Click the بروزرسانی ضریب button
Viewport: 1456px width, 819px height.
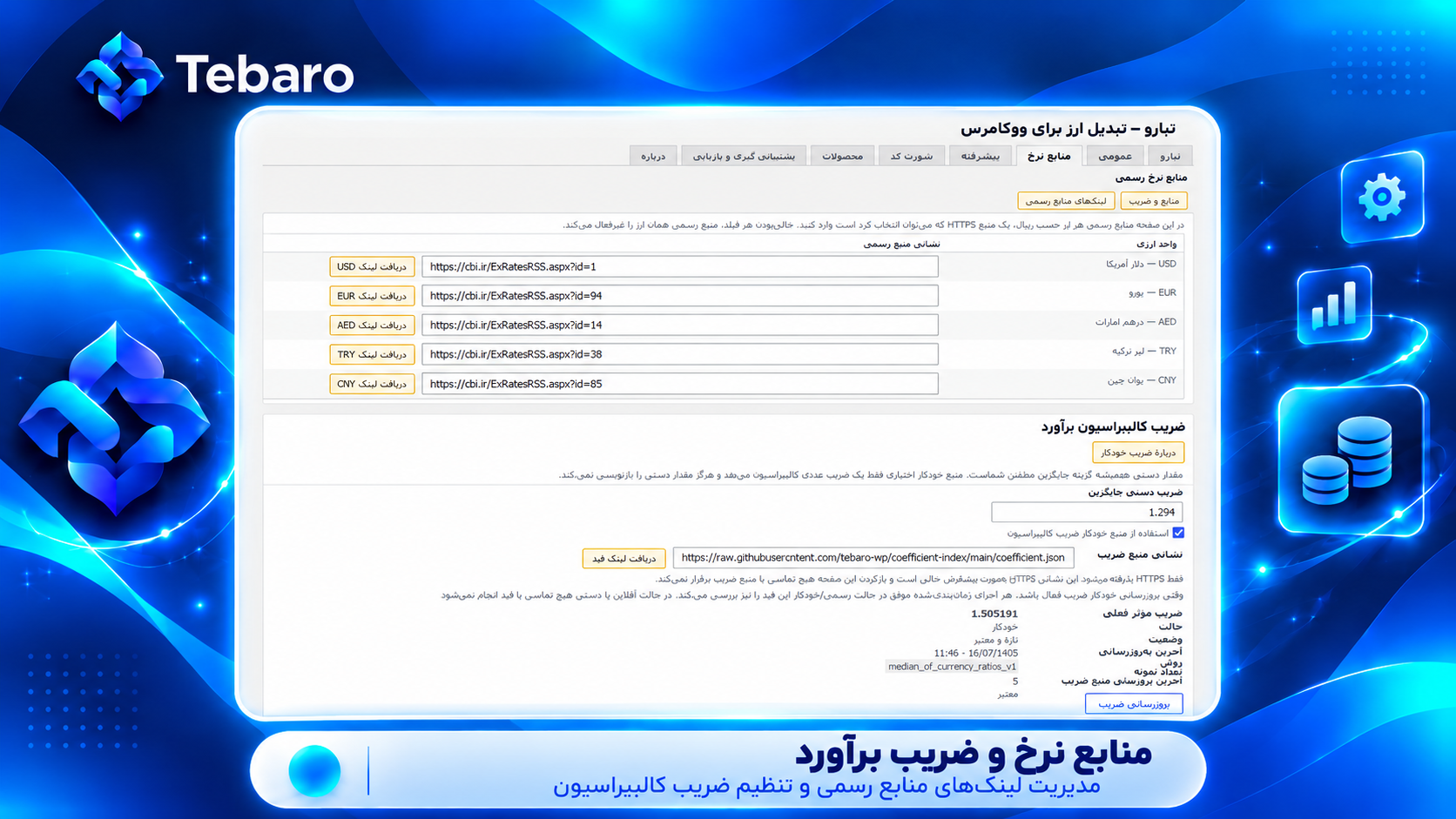point(1134,703)
